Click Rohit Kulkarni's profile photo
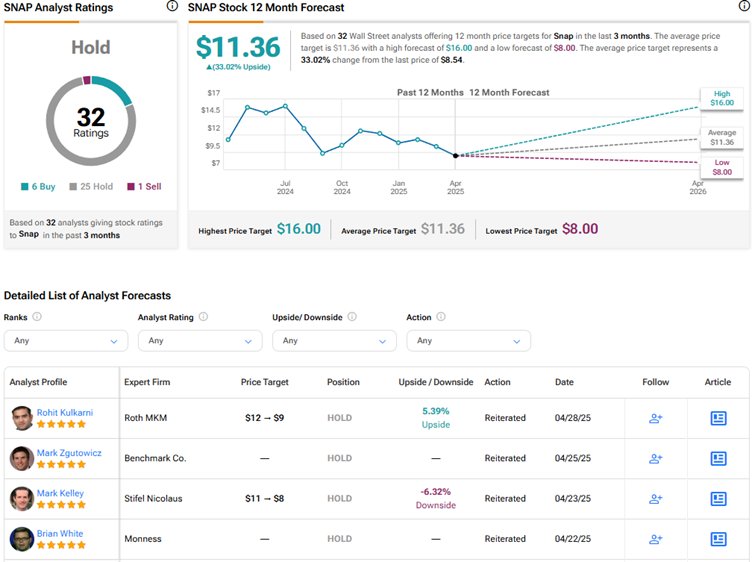 coord(22,418)
